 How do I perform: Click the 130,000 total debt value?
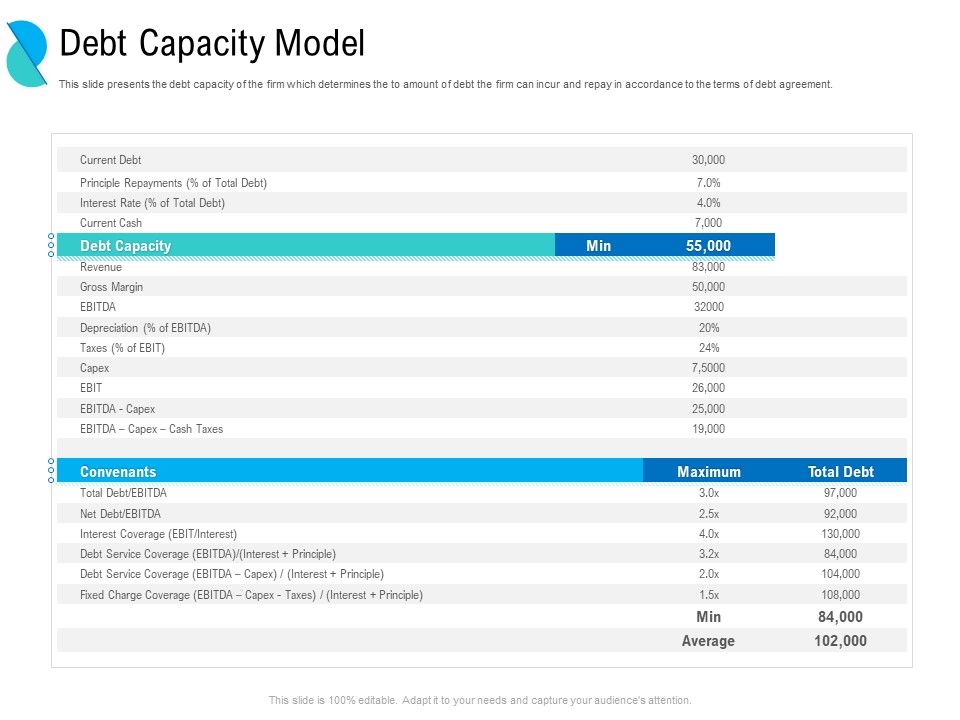841,534
